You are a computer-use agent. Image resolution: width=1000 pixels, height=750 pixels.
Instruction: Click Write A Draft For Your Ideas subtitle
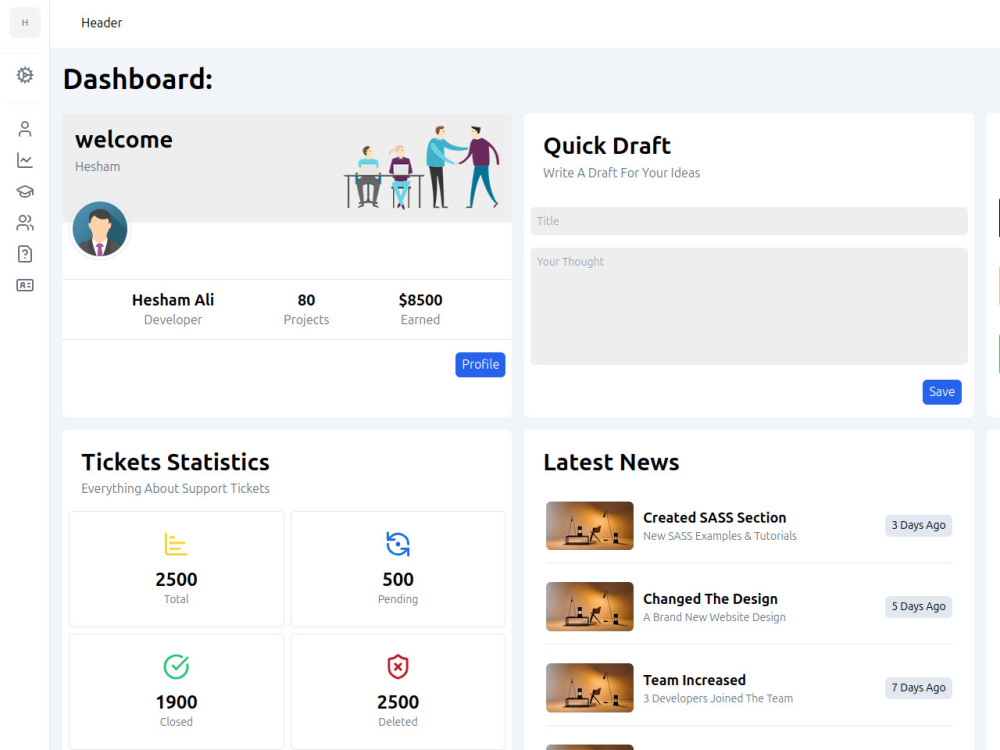click(621, 173)
